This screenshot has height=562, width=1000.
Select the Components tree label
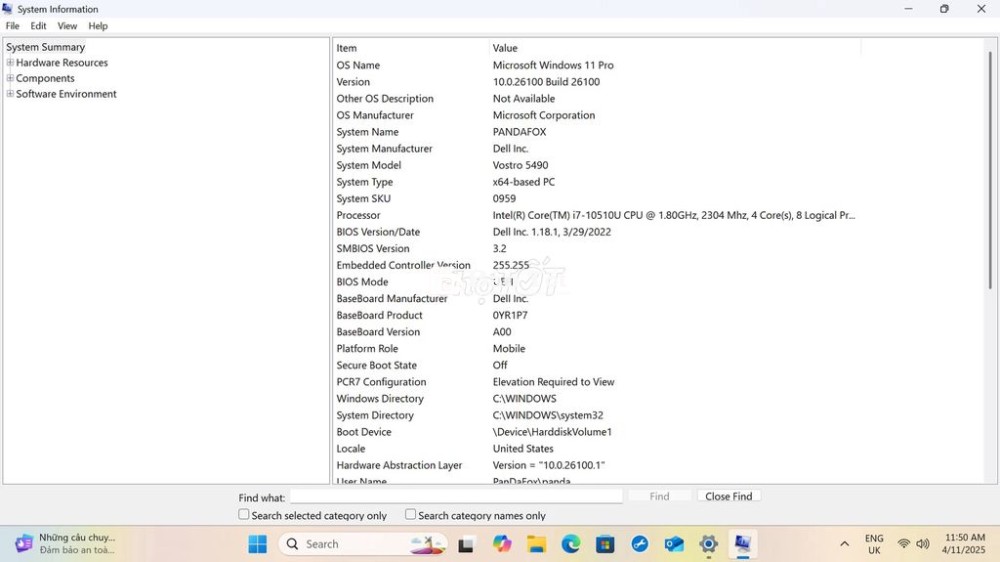click(45, 78)
